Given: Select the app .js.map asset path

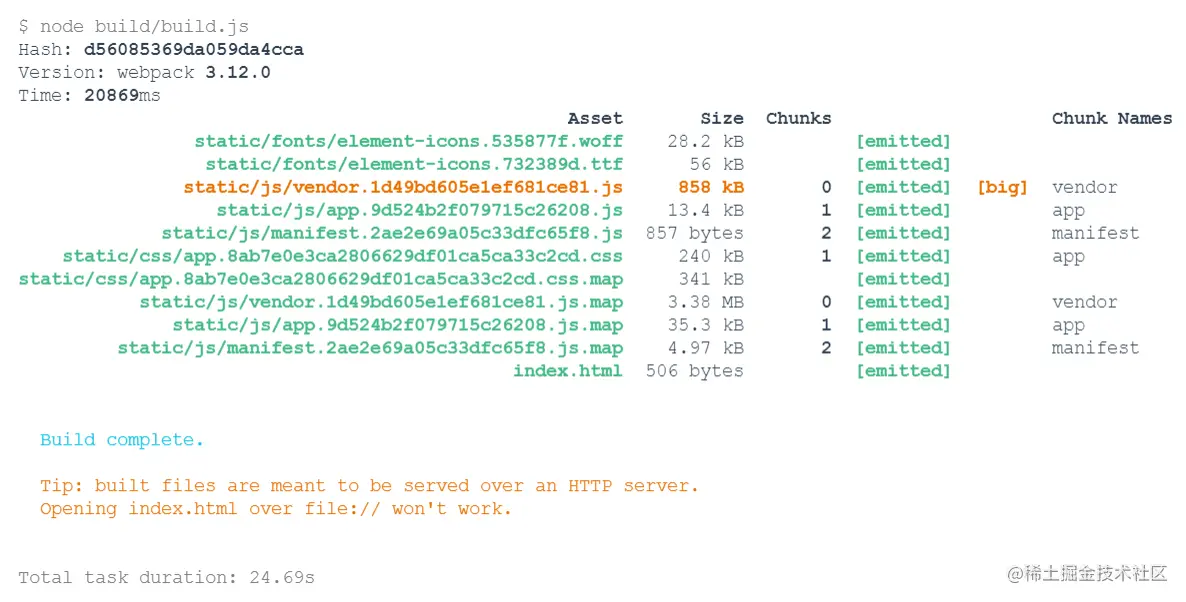Looking at the screenshot, I should [397, 325].
